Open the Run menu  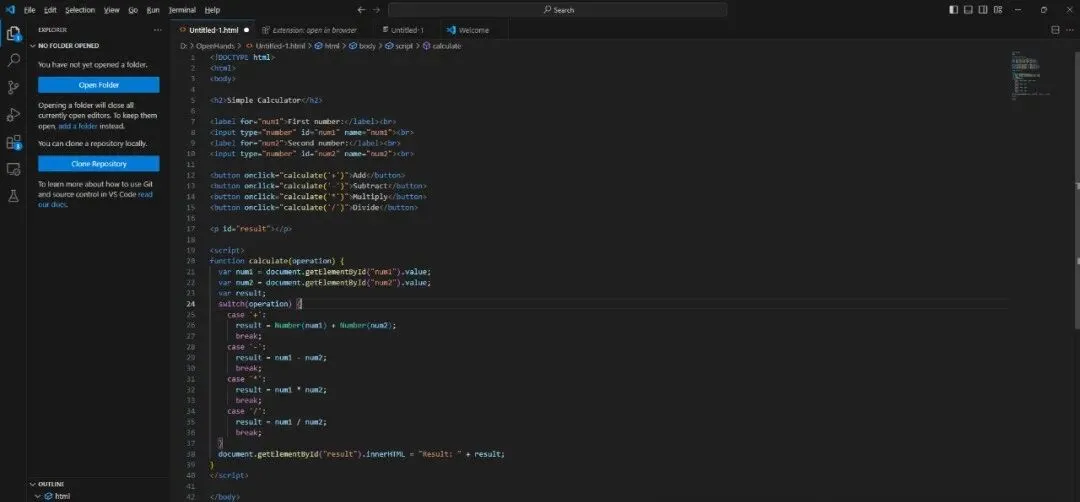click(x=153, y=10)
